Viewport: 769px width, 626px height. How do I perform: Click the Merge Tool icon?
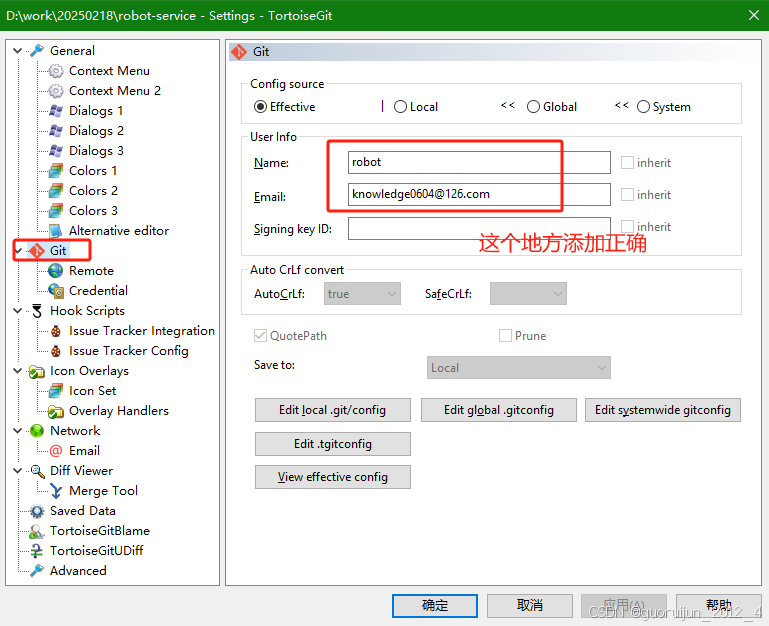pyautogui.click(x=56, y=491)
